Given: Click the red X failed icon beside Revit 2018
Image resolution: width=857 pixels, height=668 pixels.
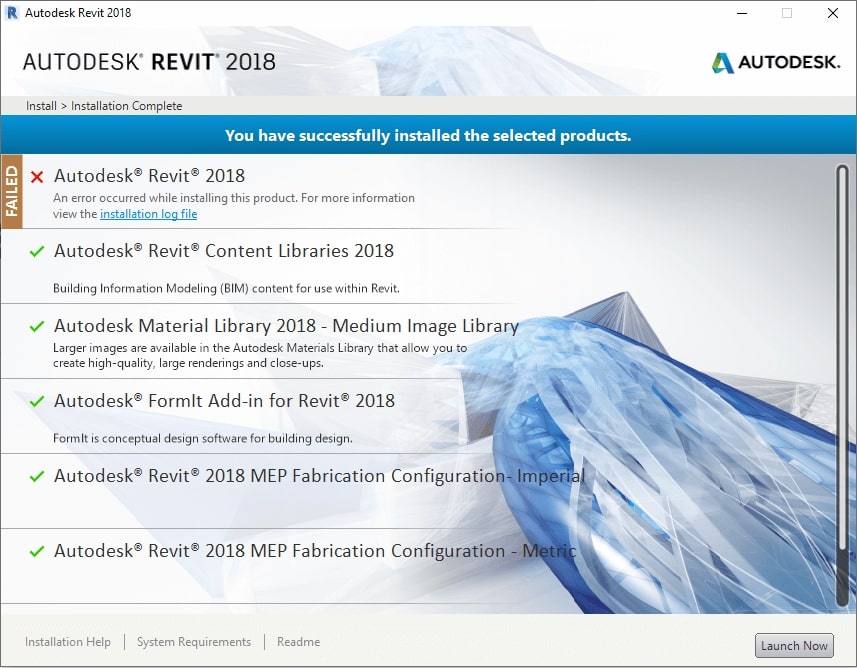Looking at the screenshot, I should pos(37,177).
